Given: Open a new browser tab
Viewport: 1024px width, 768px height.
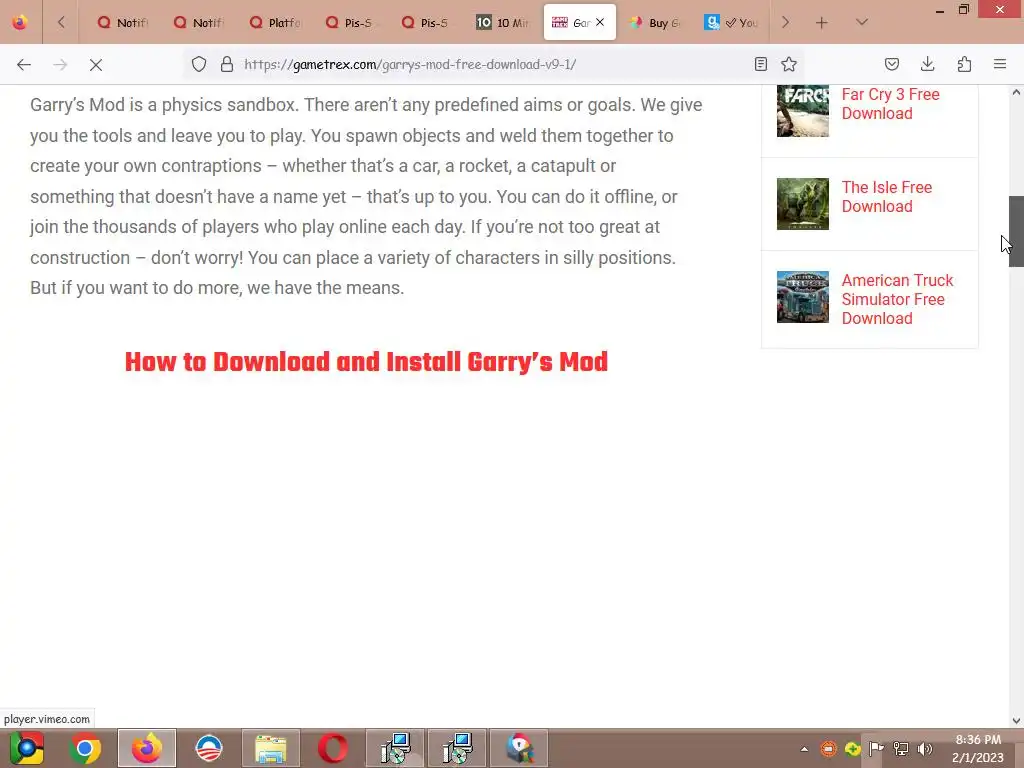Looking at the screenshot, I should (822, 23).
